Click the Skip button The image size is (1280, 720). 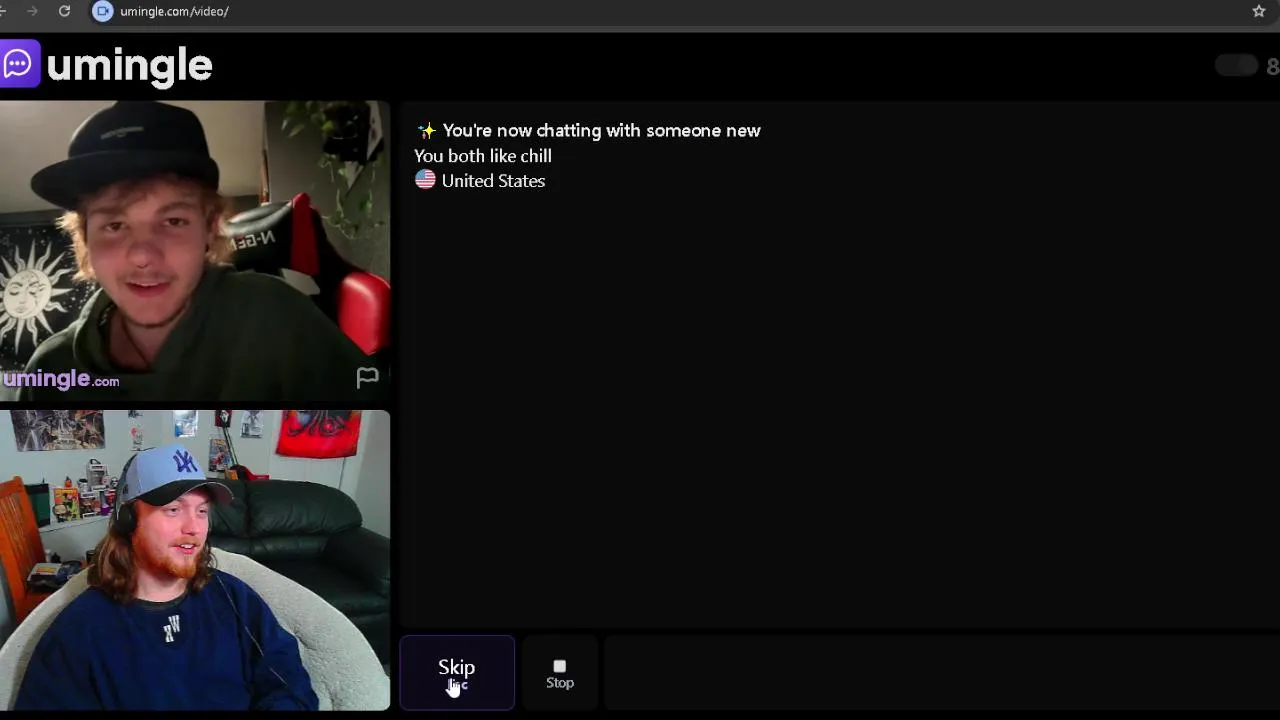[457, 673]
